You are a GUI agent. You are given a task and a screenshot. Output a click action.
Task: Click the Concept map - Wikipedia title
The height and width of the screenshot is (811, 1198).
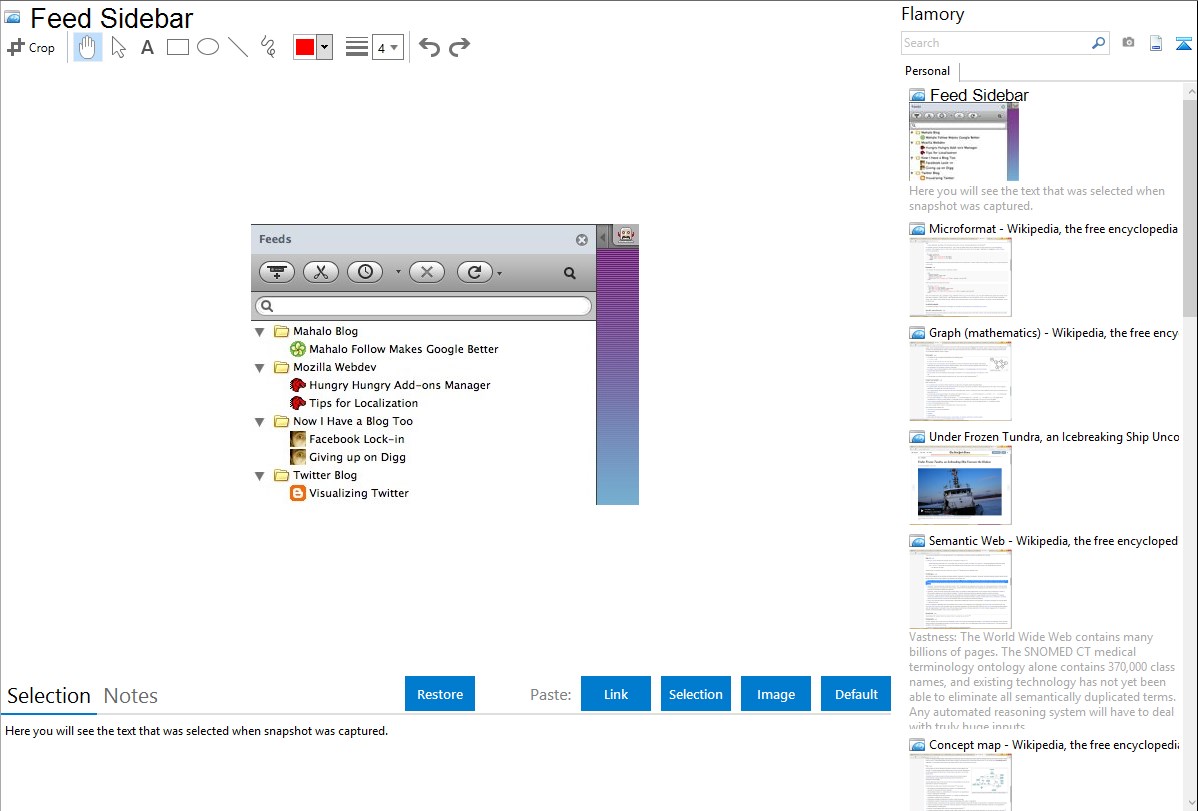(x=1054, y=744)
